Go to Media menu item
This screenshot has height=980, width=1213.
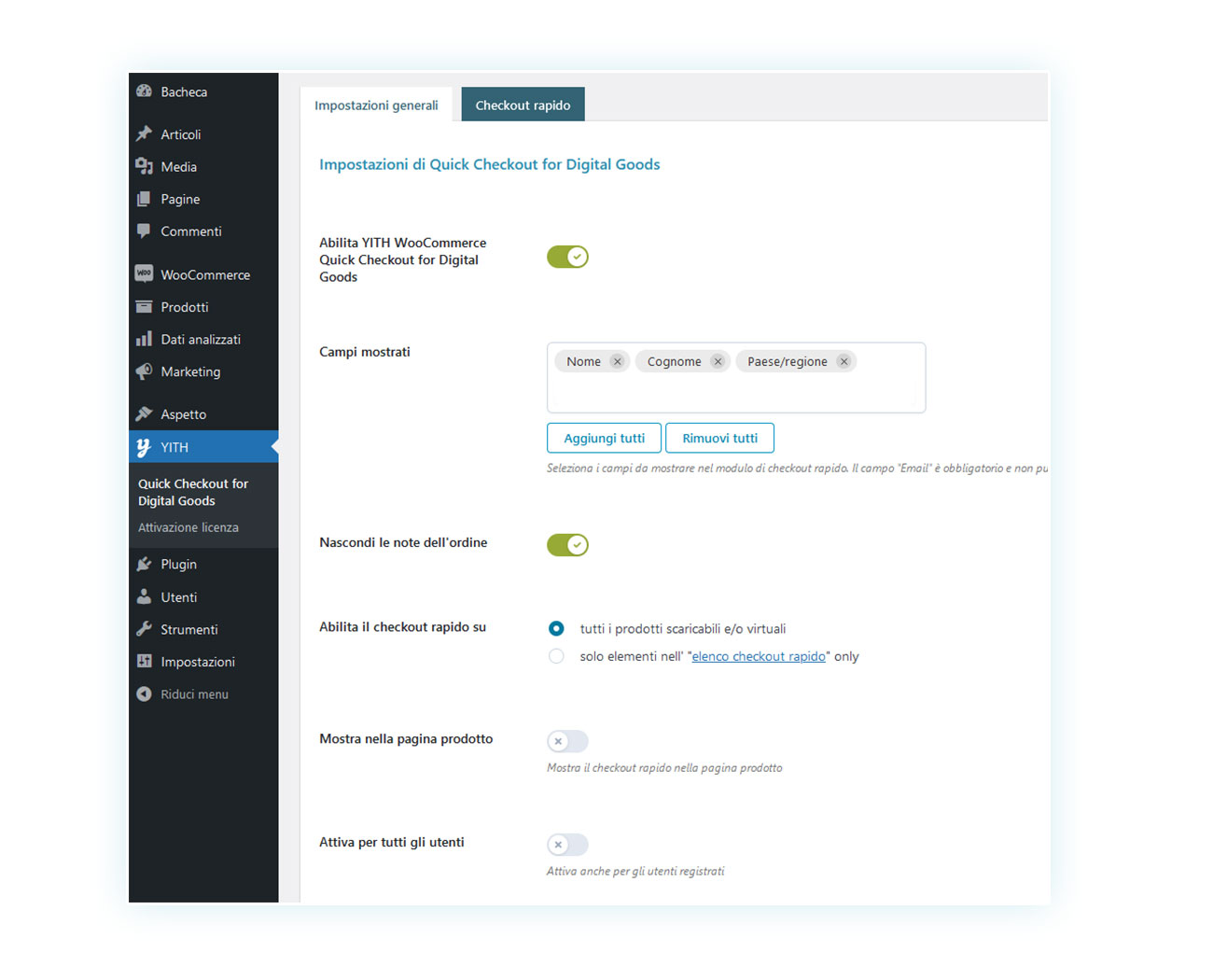point(203,166)
